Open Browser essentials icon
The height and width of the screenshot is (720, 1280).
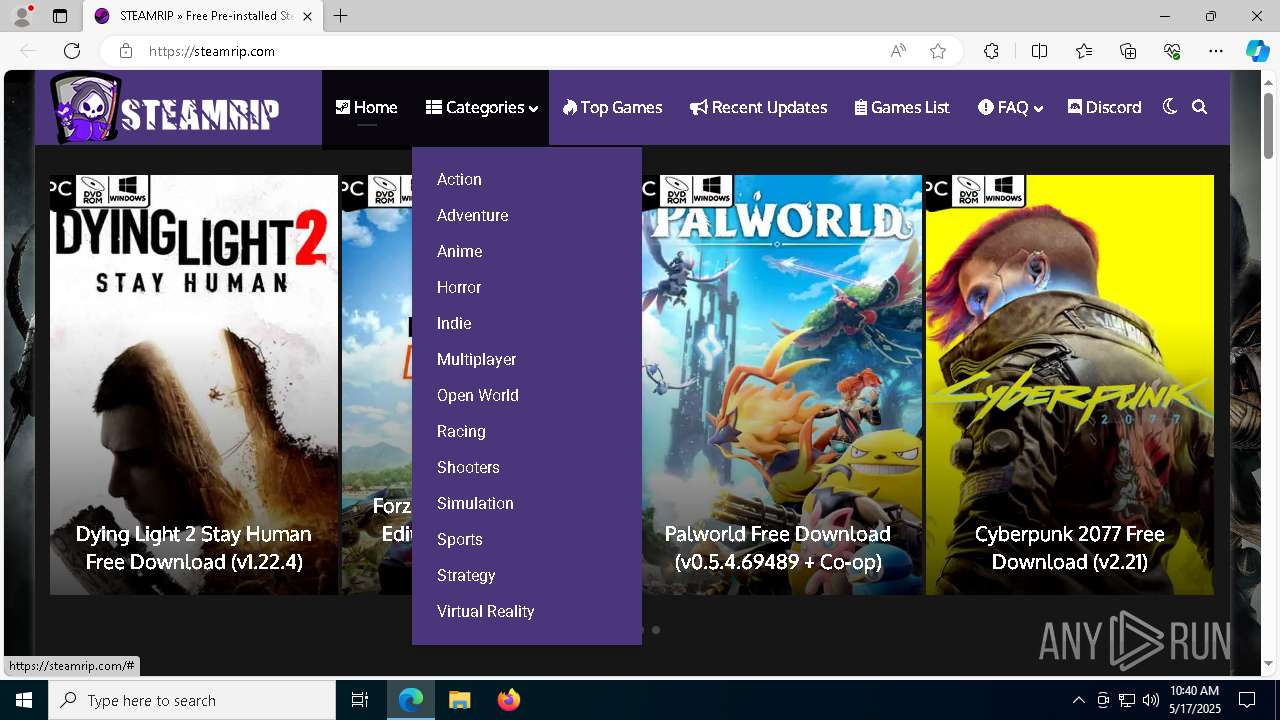pos(1173,51)
